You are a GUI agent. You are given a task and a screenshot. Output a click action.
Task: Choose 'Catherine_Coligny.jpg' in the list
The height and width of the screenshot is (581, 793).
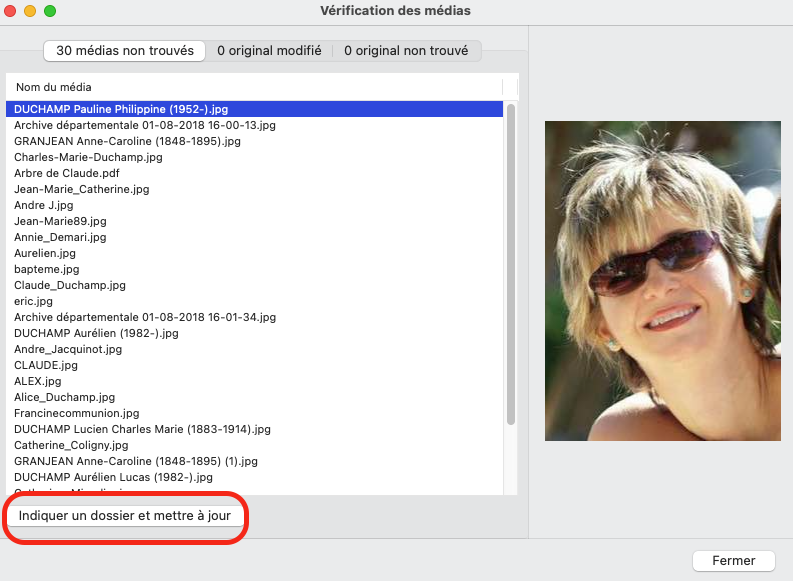point(71,445)
